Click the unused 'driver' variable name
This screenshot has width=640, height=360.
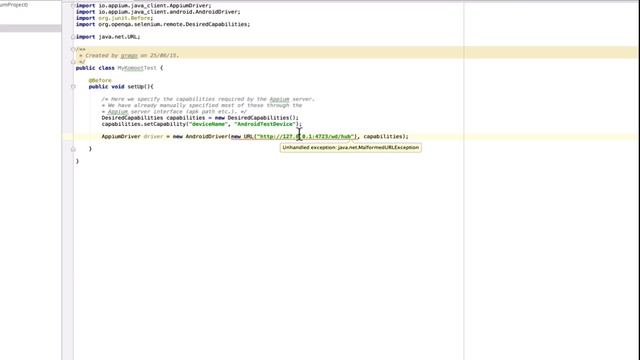coord(153,136)
